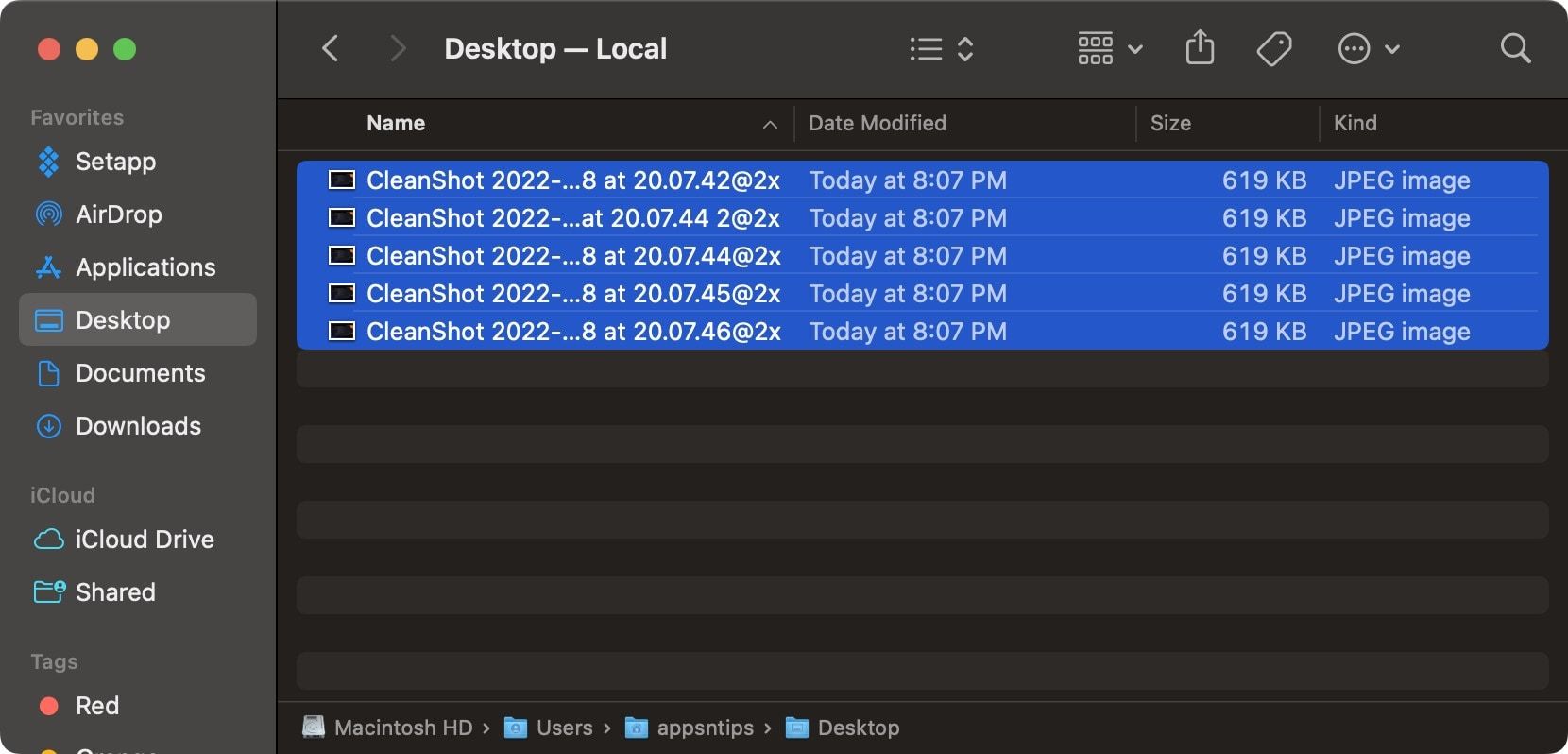Viewport: 1568px width, 754px height.
Task: Open the Edit Tags toolbar icon
Action: click(1273, 48)
